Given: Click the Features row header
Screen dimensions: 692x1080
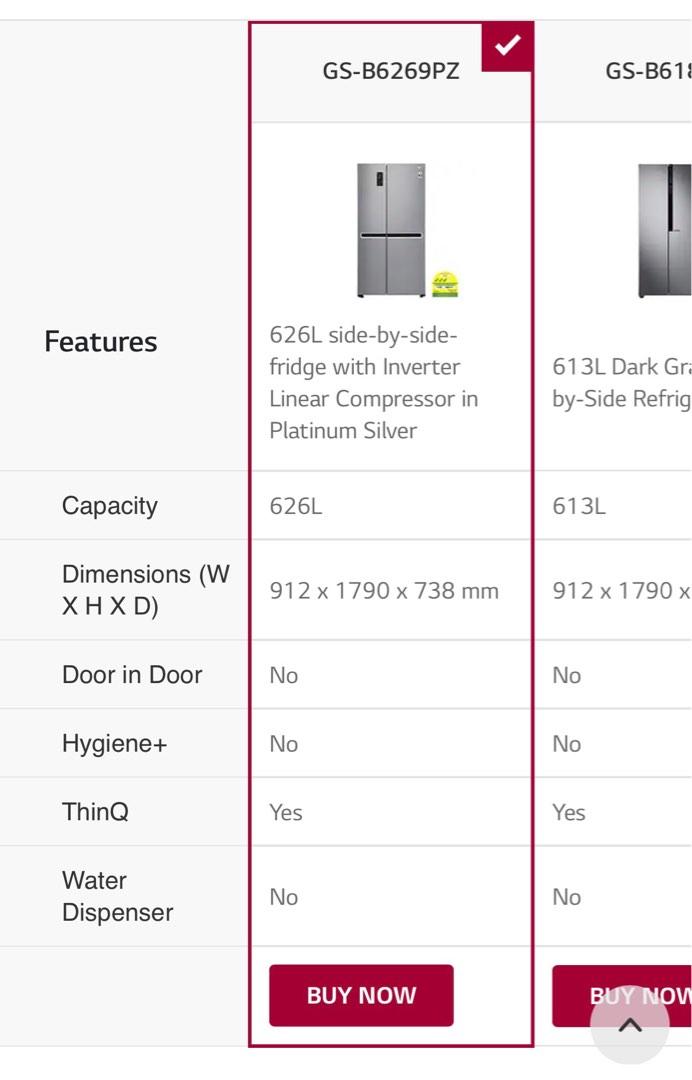Looking at the screenshot, I should (x=100, y=341).
